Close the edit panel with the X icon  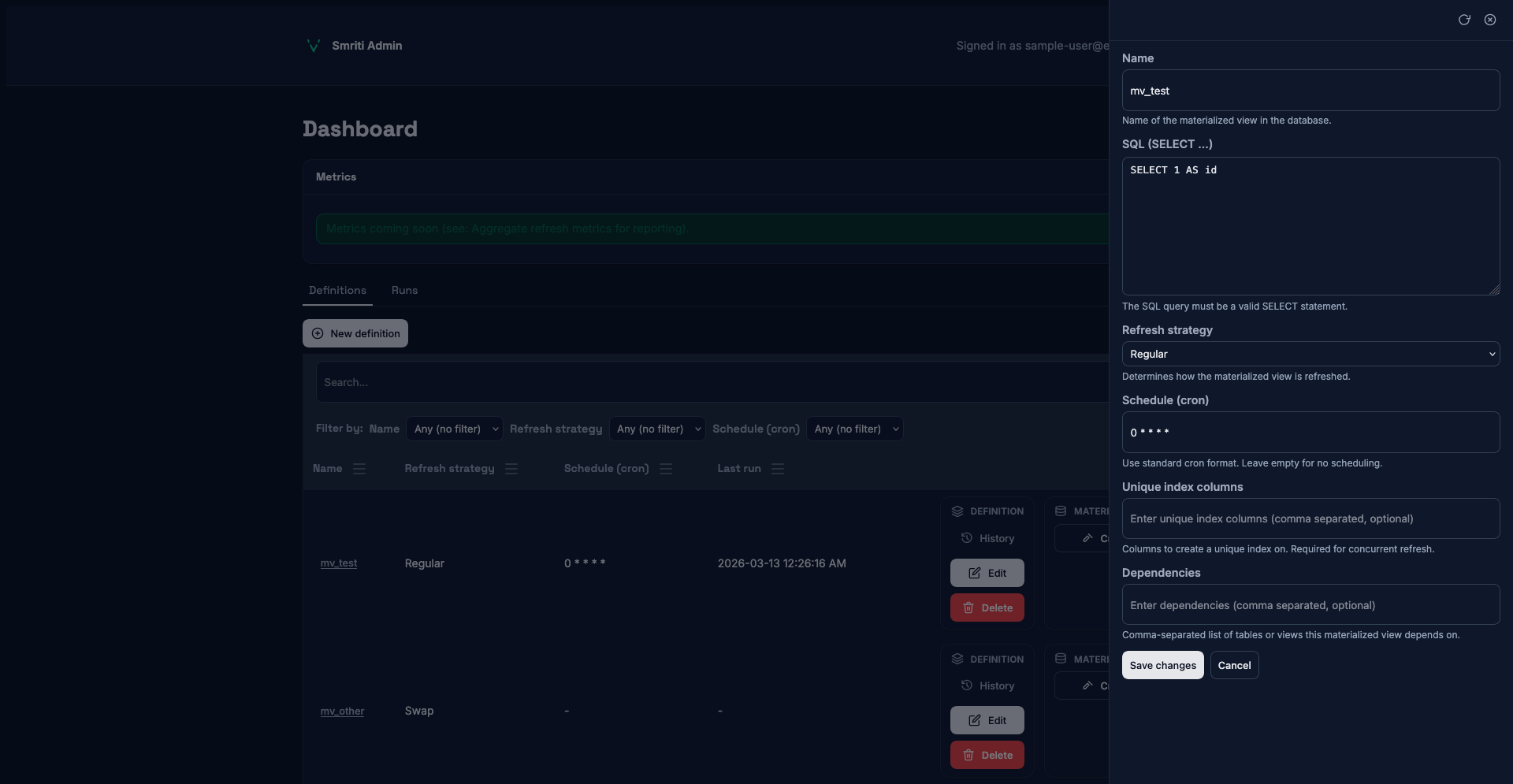coord(1490,20)
